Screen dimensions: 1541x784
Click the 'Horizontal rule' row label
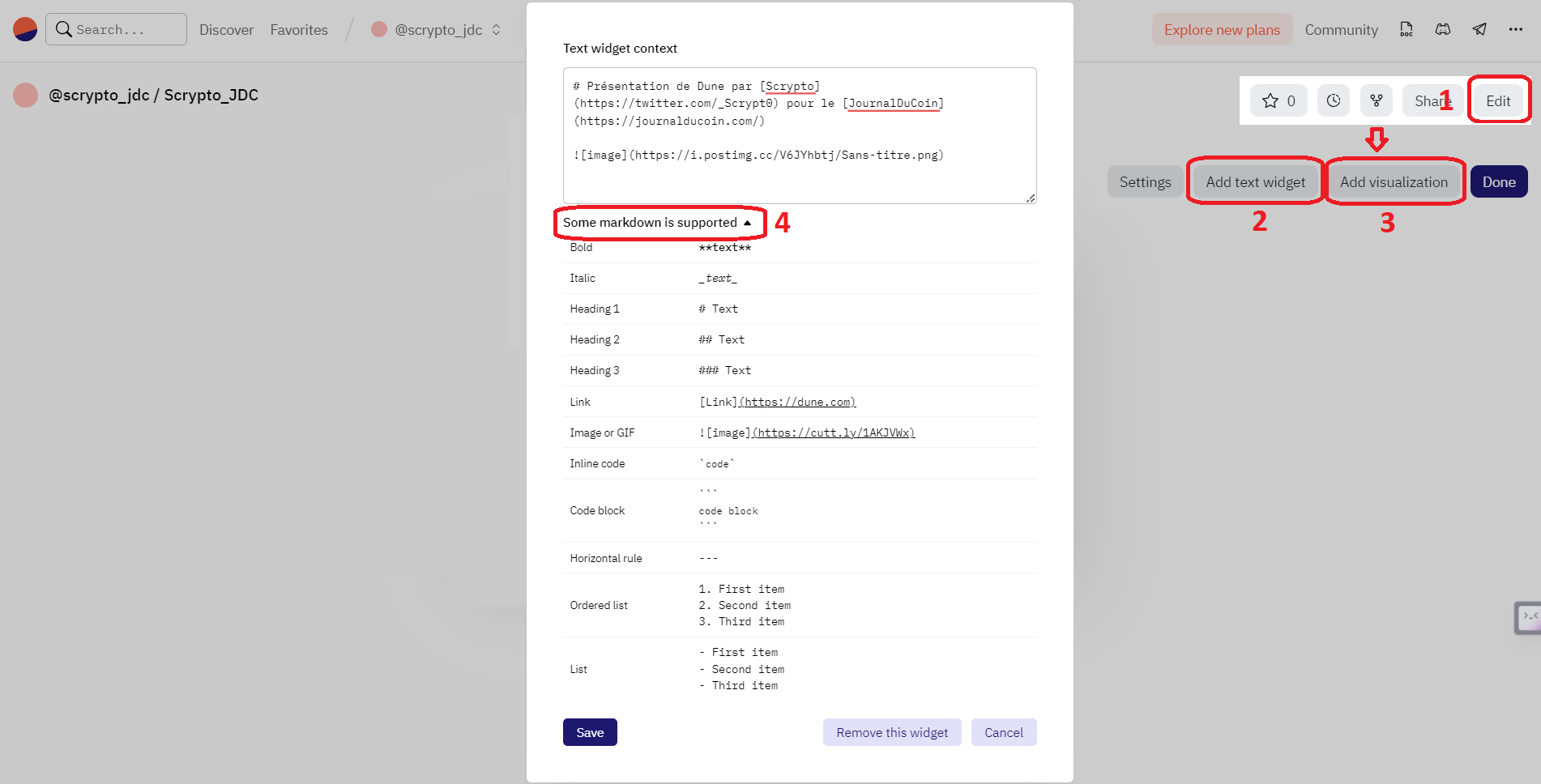pyautogui.click(x=606, y=559)
